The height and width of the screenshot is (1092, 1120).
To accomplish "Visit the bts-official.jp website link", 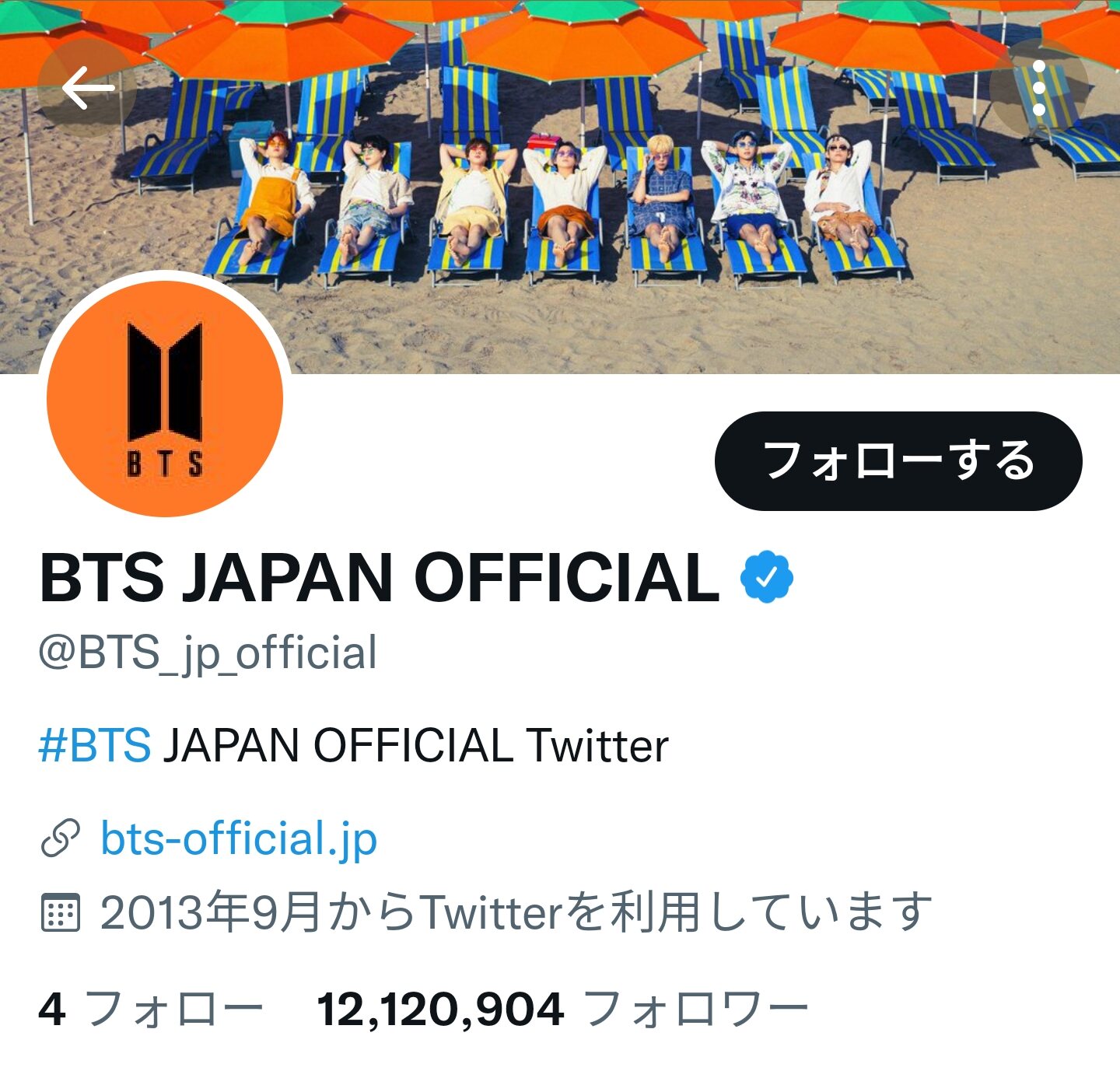I will click(239, 839).
